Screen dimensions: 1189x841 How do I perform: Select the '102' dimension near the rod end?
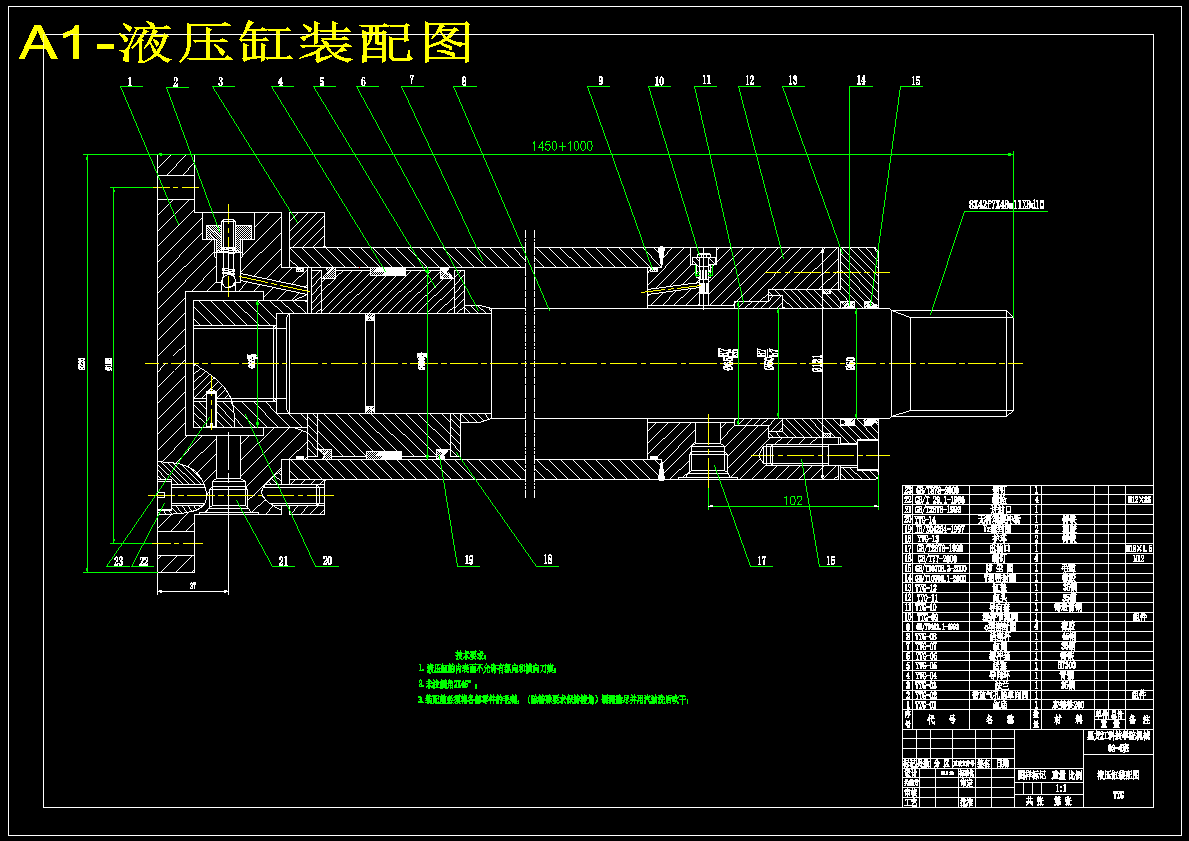(791, 501)
